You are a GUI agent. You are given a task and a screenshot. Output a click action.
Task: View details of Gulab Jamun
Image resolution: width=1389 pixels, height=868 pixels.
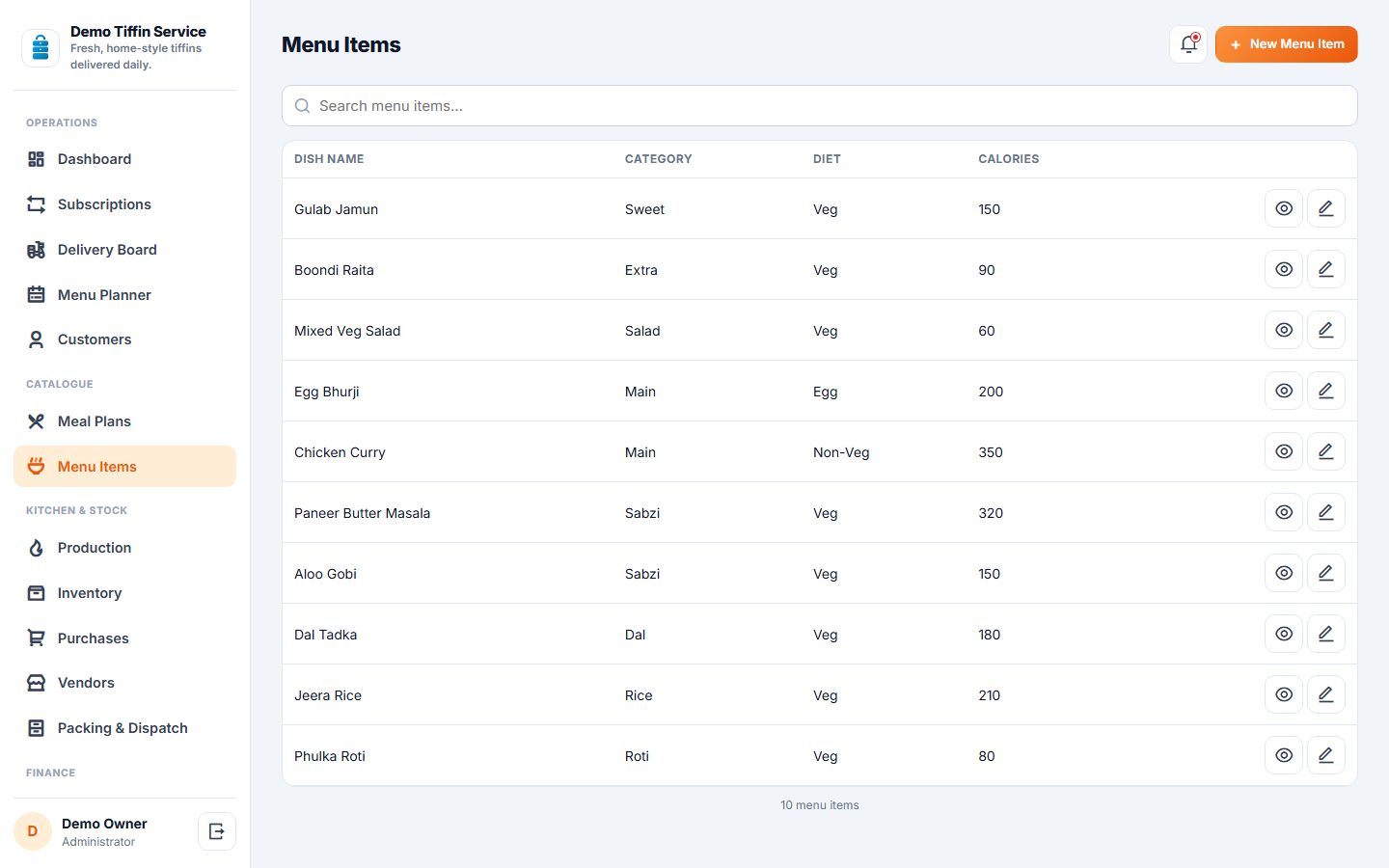point(1284,208)
